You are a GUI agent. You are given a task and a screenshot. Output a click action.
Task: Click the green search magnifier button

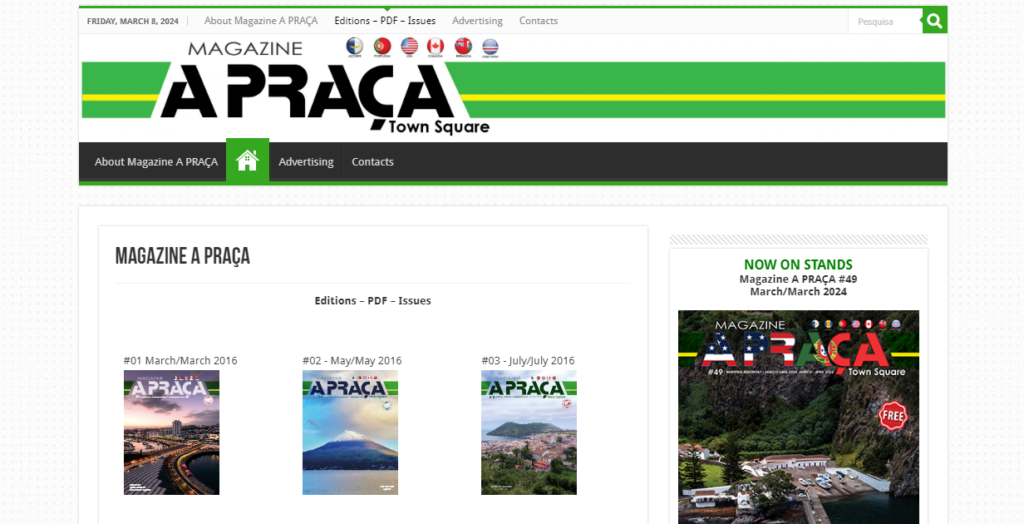pos(935,21)
